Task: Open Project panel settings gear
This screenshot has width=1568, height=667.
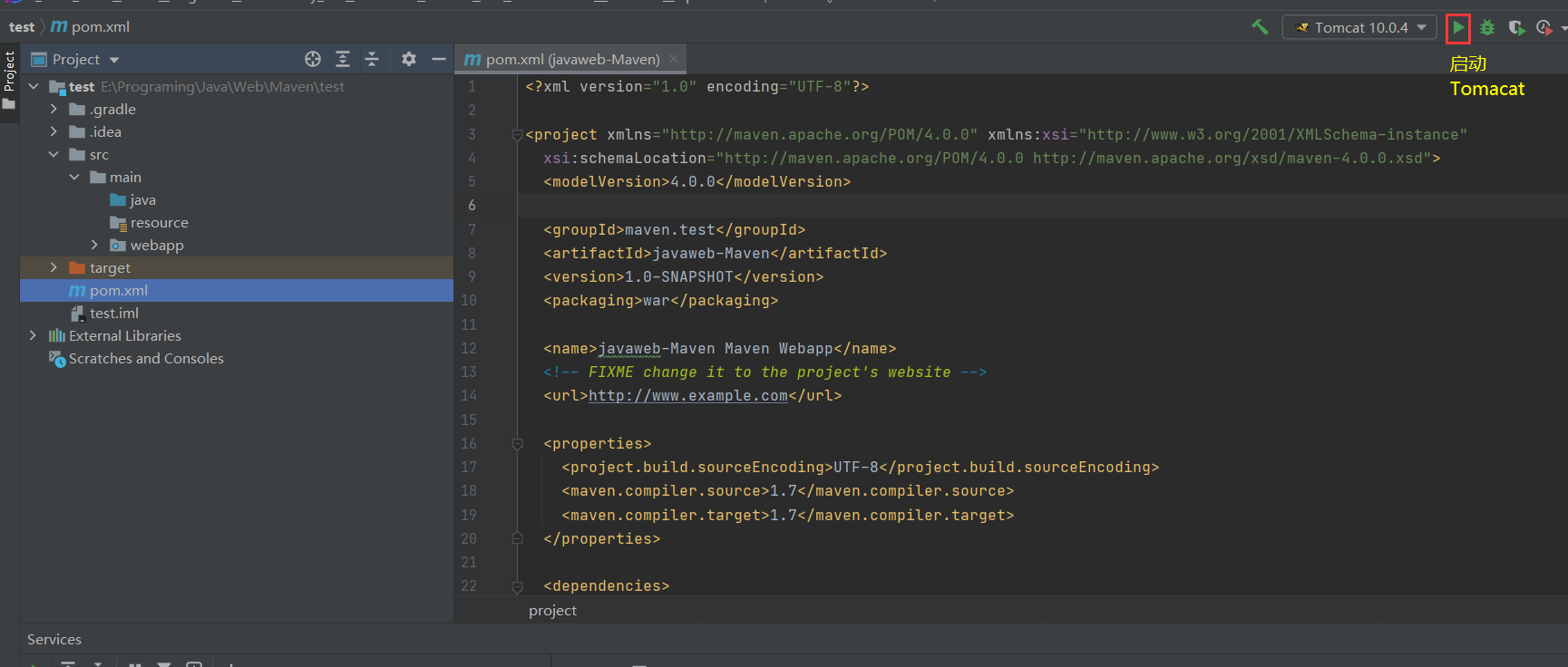Action: coord(409,59)
